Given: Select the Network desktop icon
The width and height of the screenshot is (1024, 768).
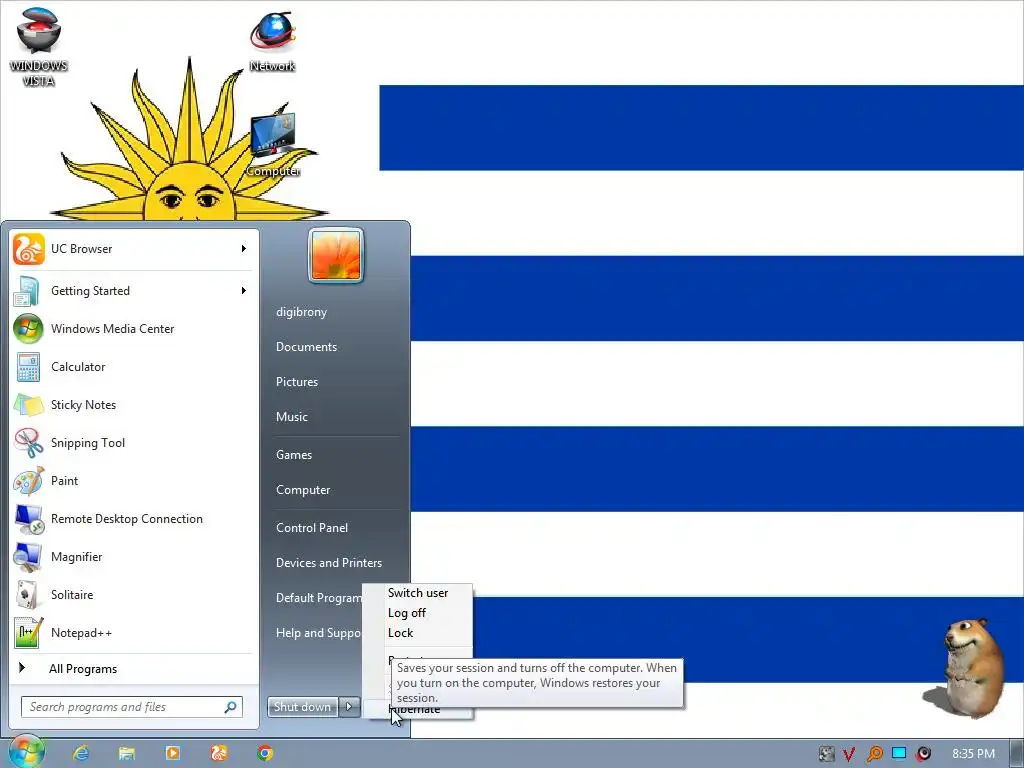Looking at the screenshot, I should (272, 40).
